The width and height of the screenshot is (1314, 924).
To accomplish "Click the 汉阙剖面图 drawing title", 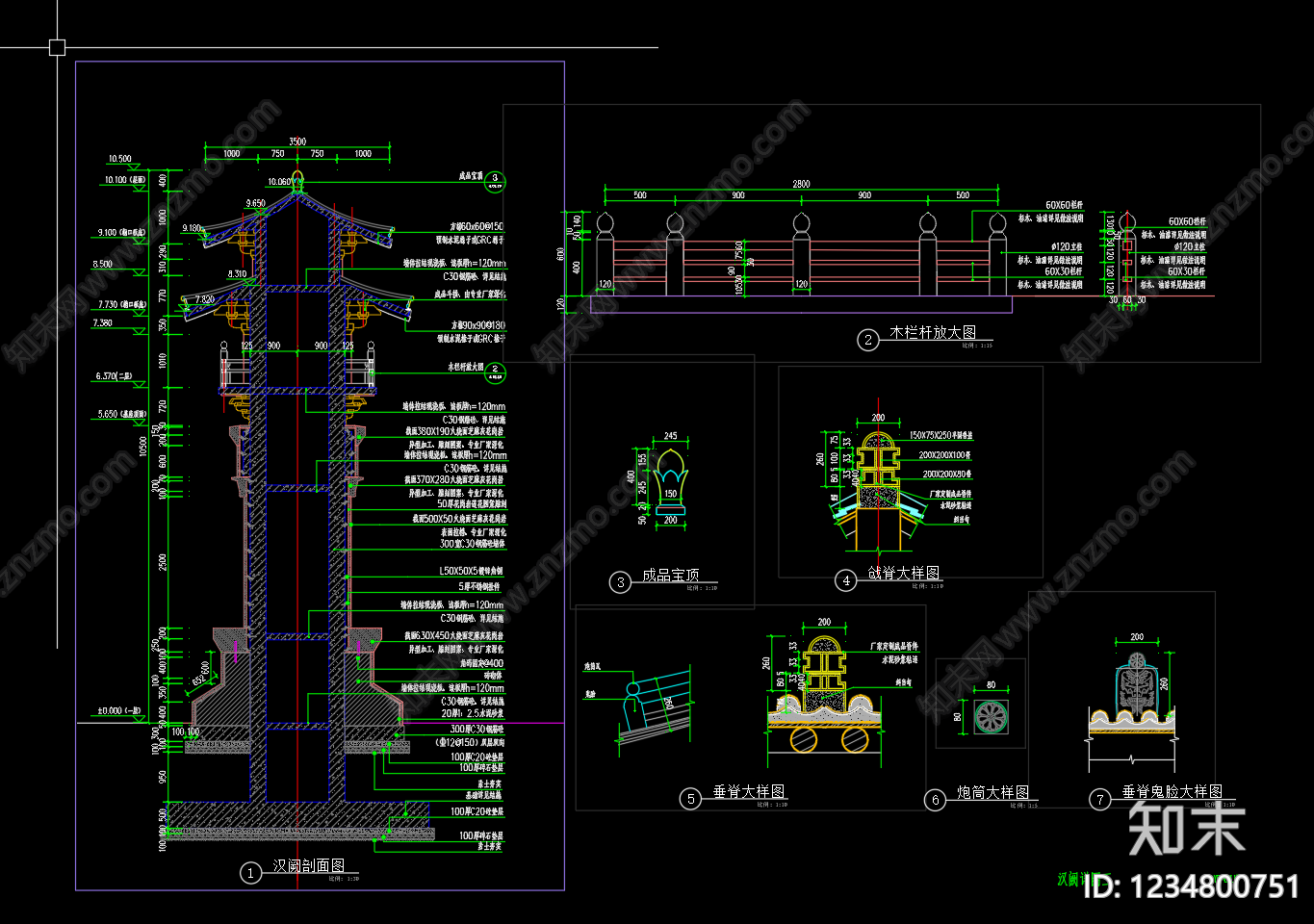I will click(x=308, y=866).
